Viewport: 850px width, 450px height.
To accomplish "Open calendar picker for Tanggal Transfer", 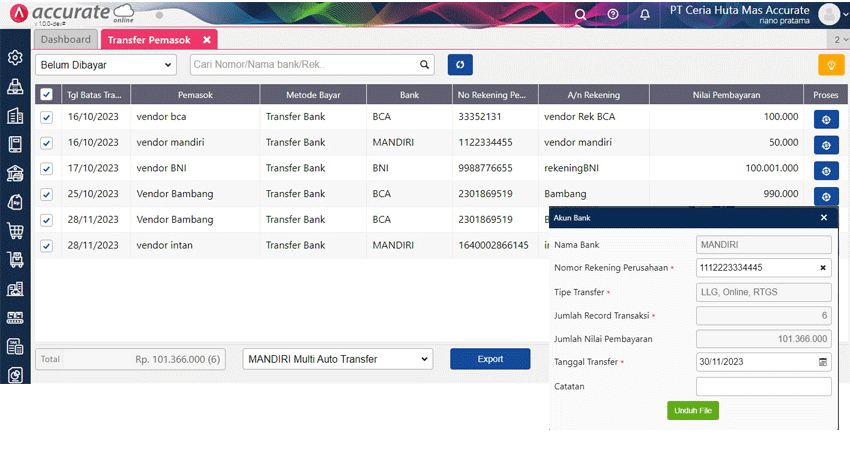I will [x=823, y=362].
